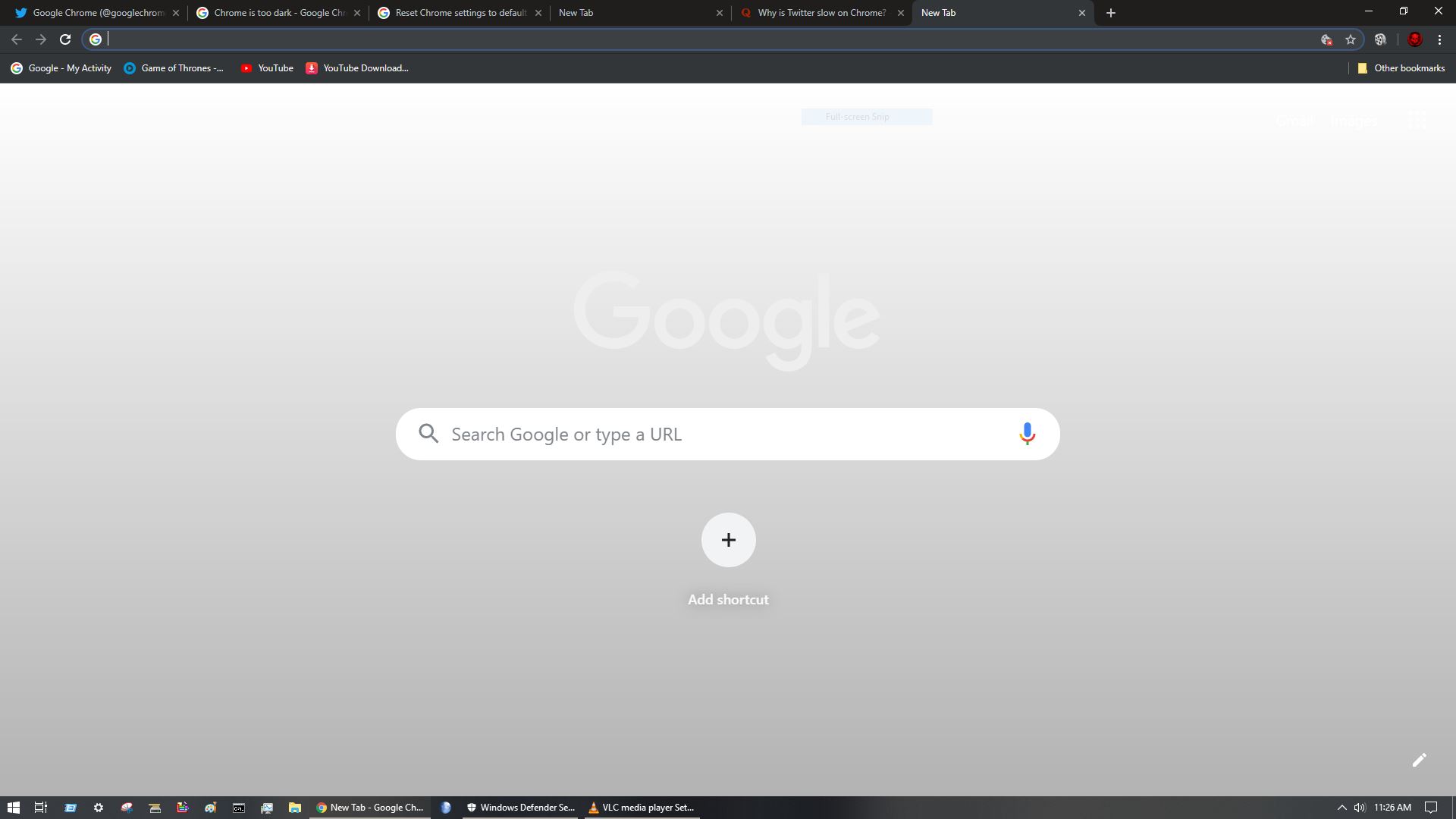Open the red profile avatar
The image size is (1456, 819).
(x=1414, y=39)
